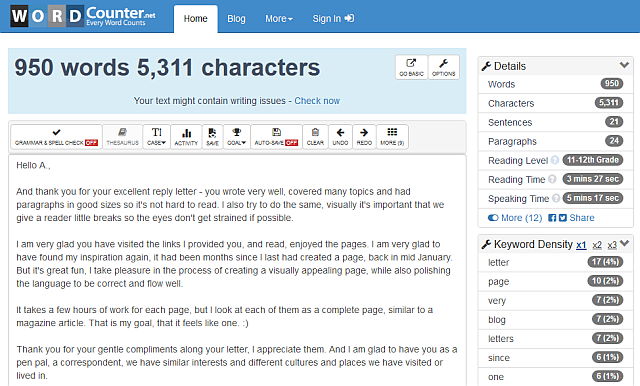Click the Reading Level help icon
The height and width of the screenshot is (386, 640).
(x=554, y=160)
